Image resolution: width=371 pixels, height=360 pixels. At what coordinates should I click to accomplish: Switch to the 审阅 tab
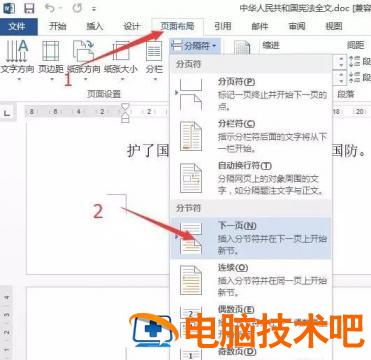297,26
